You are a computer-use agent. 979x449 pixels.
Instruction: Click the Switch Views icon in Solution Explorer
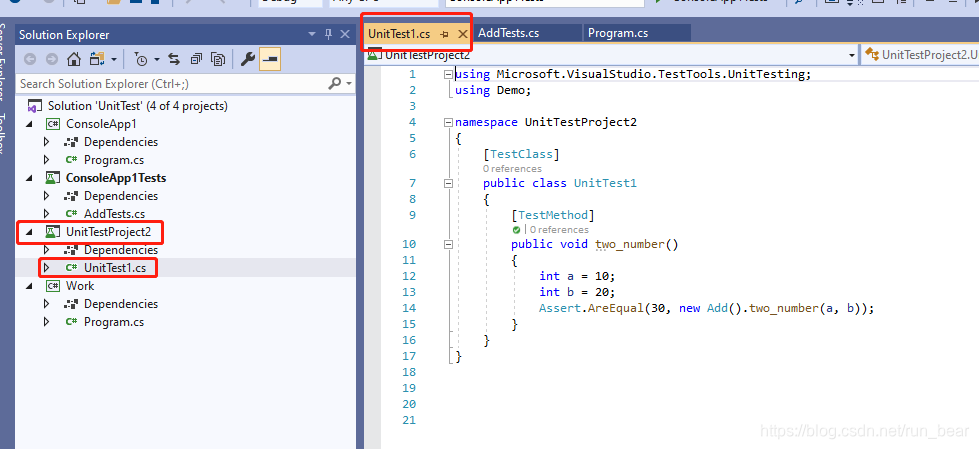click(x=97, y=59)
